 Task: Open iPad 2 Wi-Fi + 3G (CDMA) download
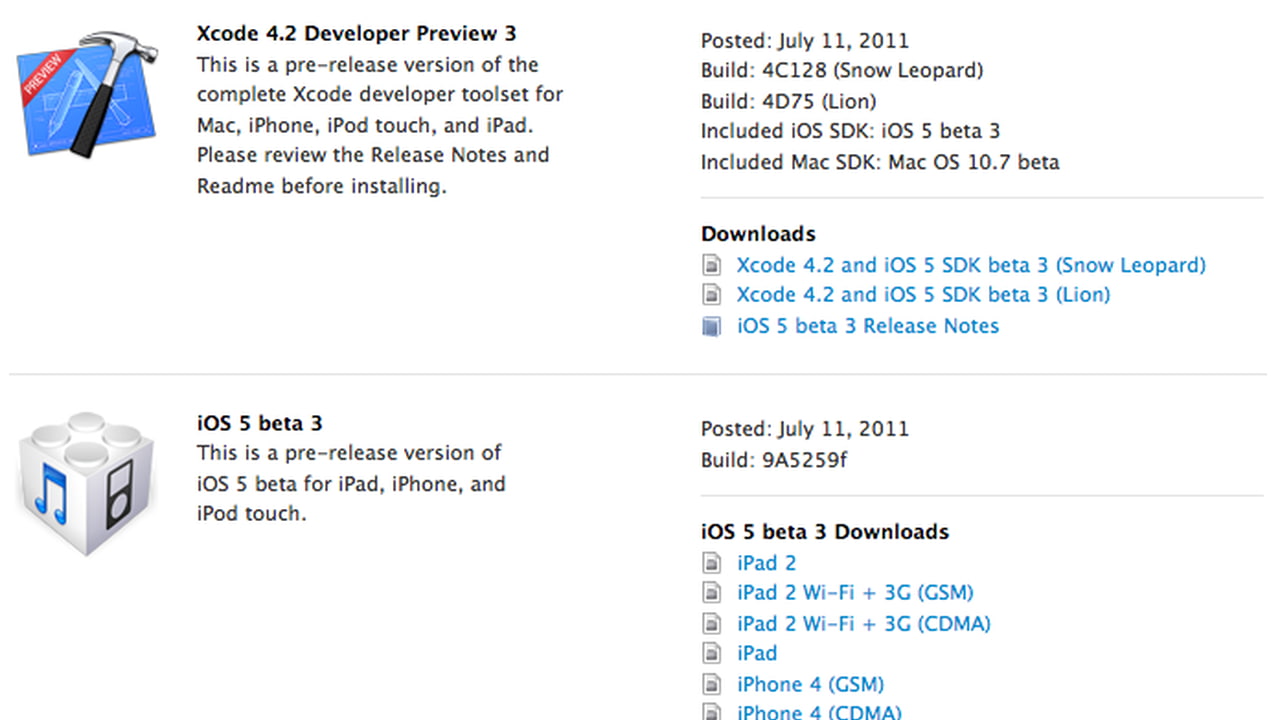(864, 624)
